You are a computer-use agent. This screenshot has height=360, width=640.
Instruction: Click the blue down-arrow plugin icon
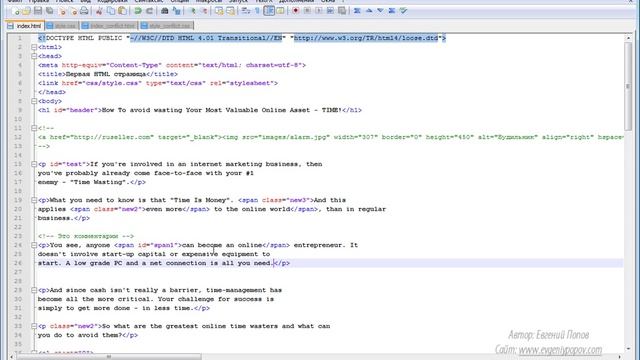(380, 11)
